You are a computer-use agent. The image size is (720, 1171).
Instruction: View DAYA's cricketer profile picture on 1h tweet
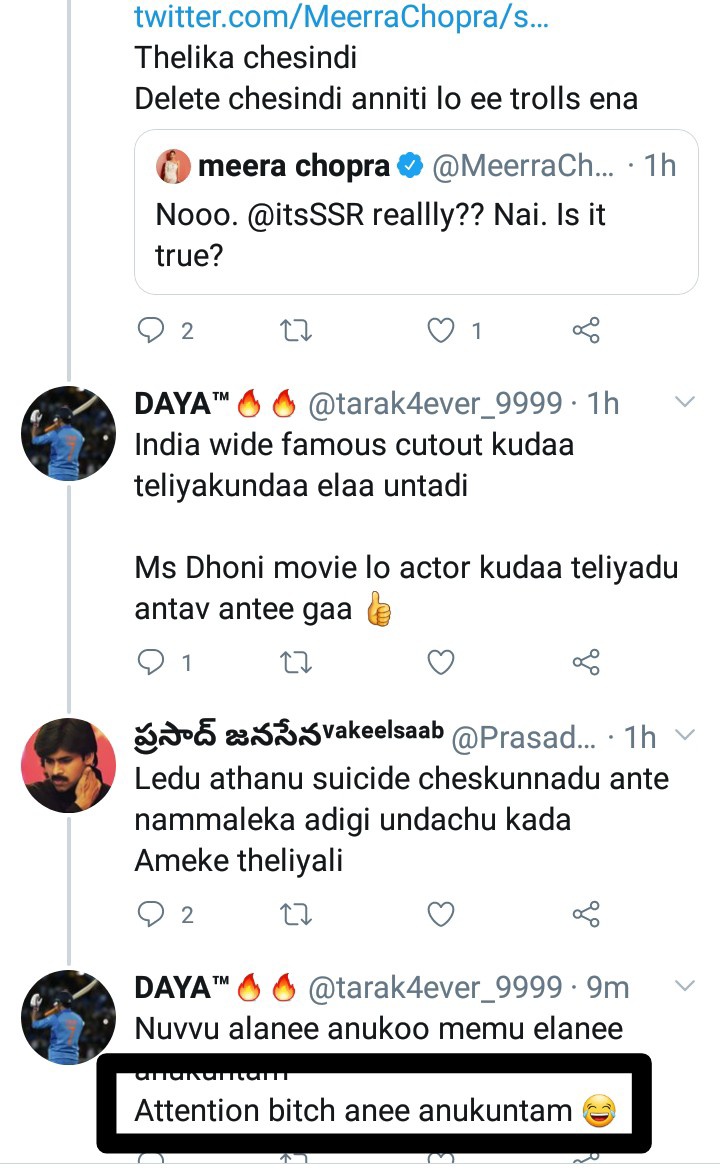pyautogui.click(x=68, y=433)
